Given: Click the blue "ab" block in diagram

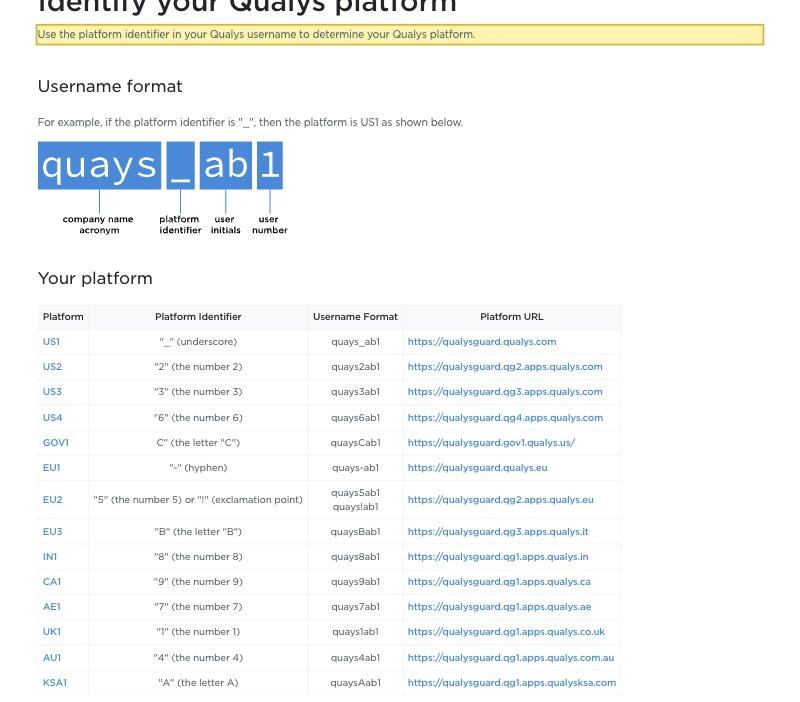Looking at the screenshot, I should click(x=226, y=165).
